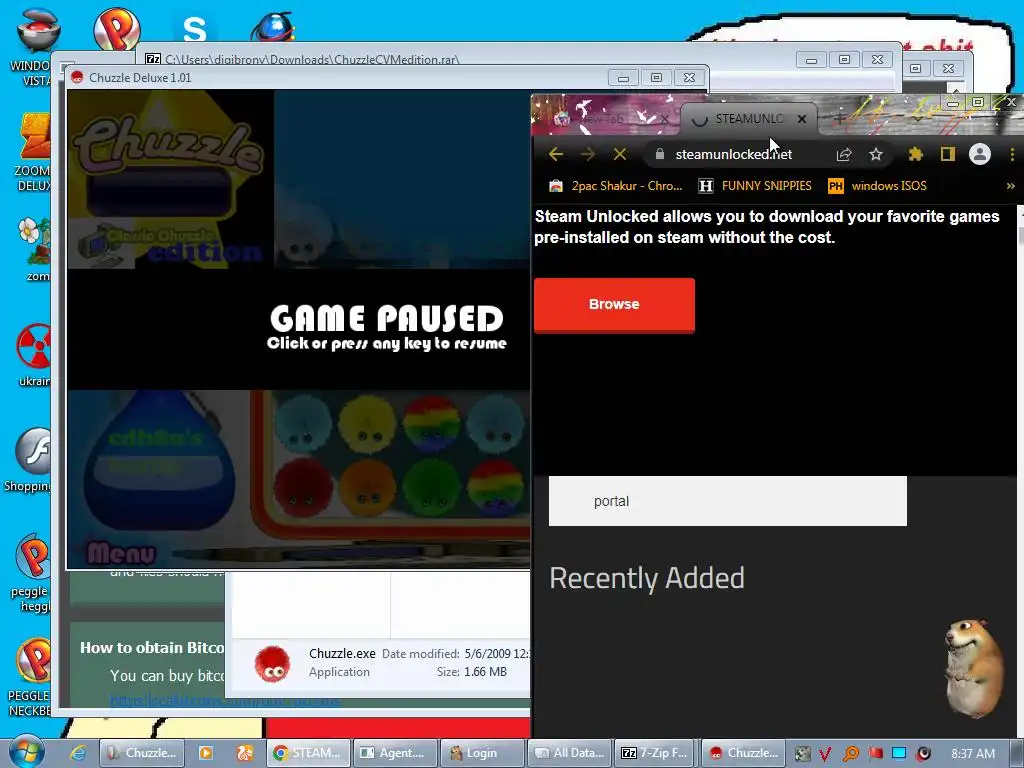
Task: Click the Recently Added heading
Action: click(x=647, y=579)
